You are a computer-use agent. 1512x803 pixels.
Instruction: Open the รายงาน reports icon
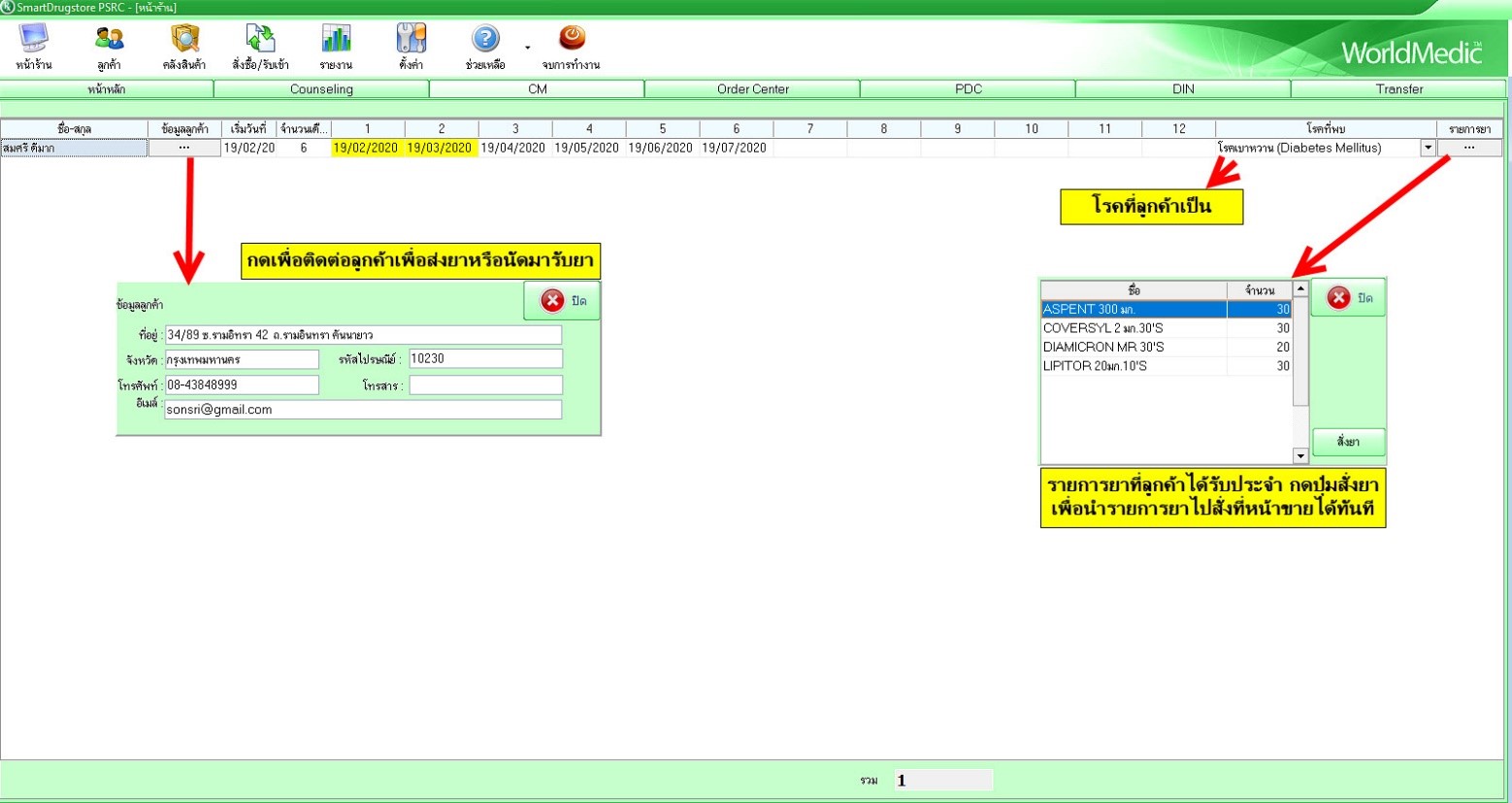click(336, 46)
